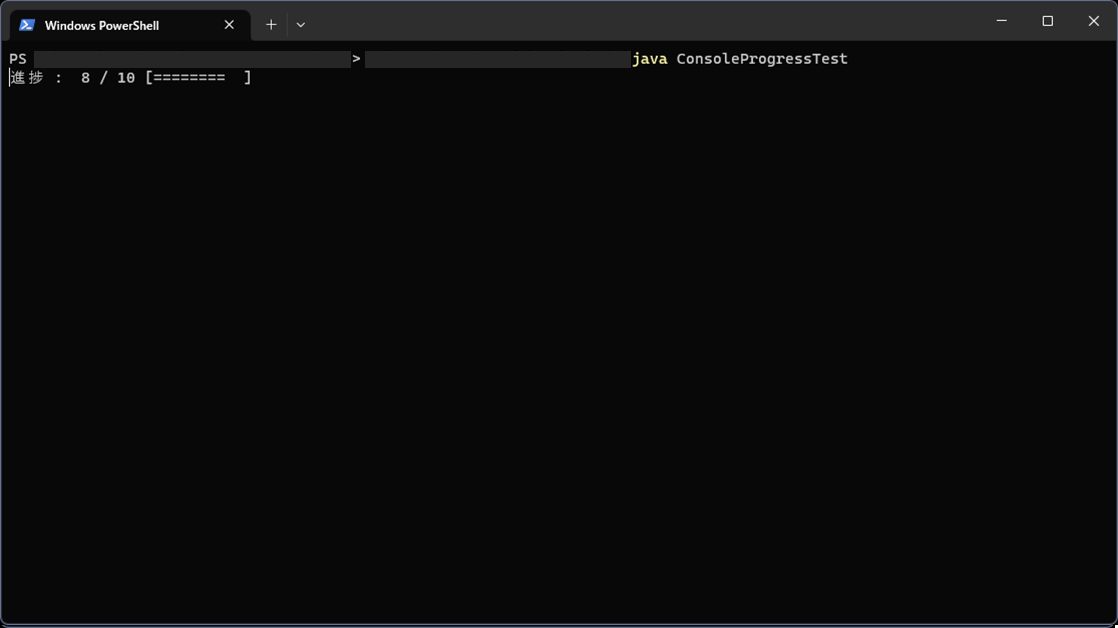Click the '8 / 10' progress count

pyautogui.click(x=108, y=78)
